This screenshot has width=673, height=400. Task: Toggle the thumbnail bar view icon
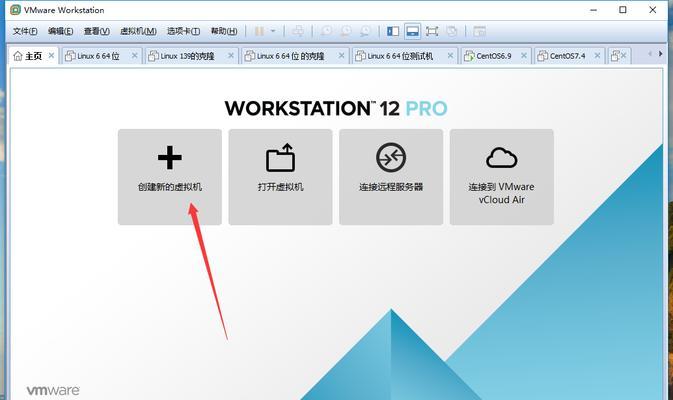(412, 31)
